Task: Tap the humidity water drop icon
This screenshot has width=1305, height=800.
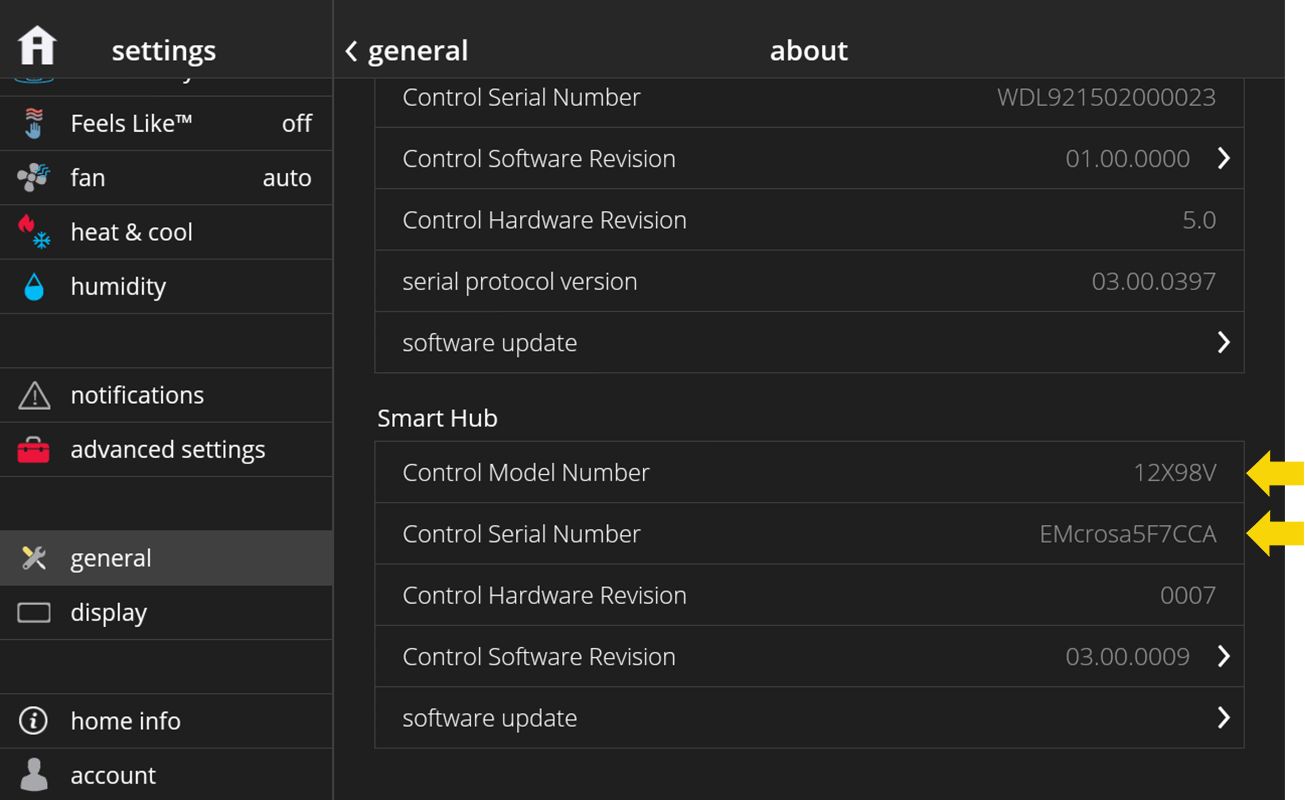Action: point(34,287)
